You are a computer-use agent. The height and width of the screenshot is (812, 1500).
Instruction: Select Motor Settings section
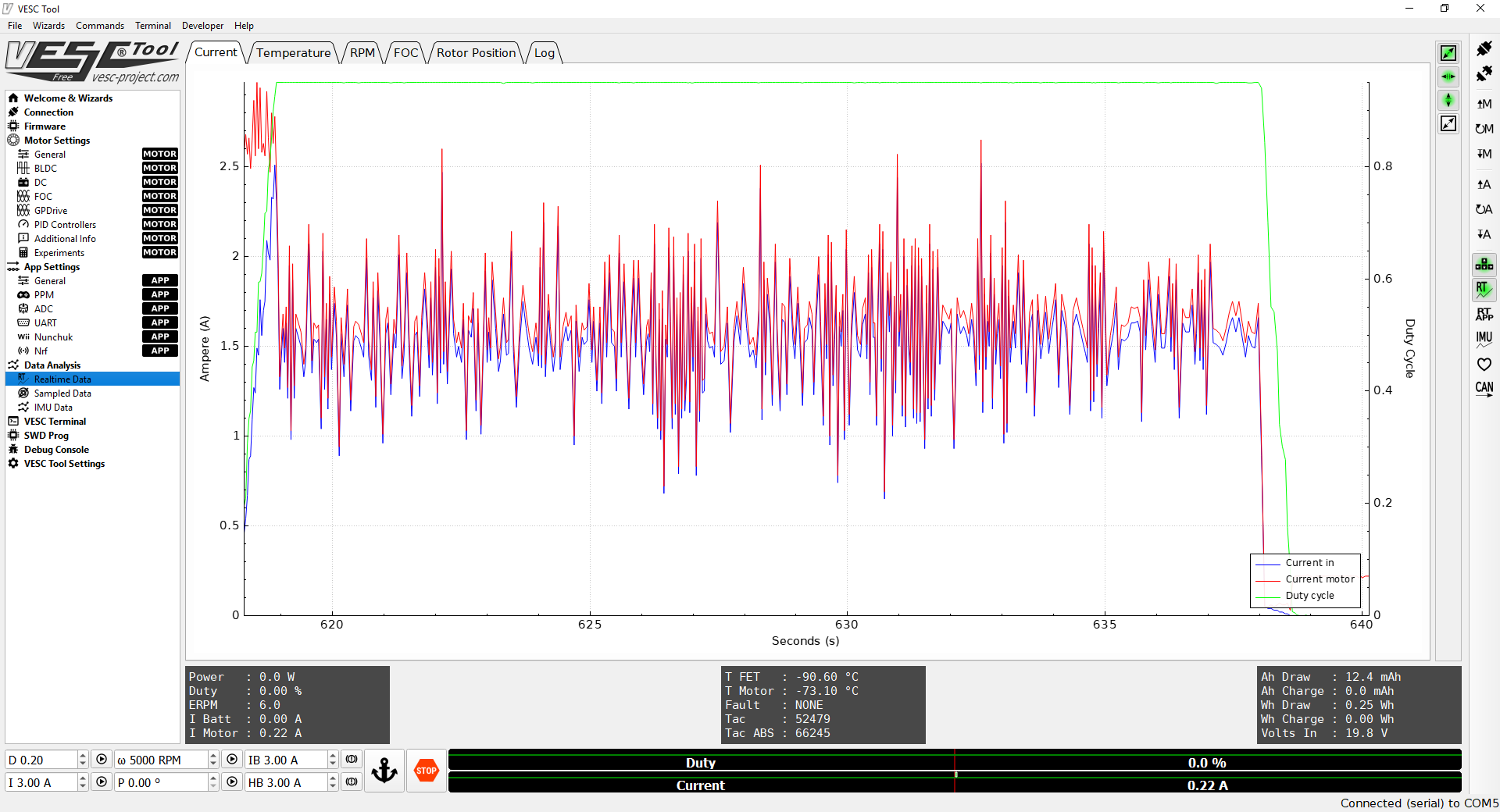pos(57,141)
